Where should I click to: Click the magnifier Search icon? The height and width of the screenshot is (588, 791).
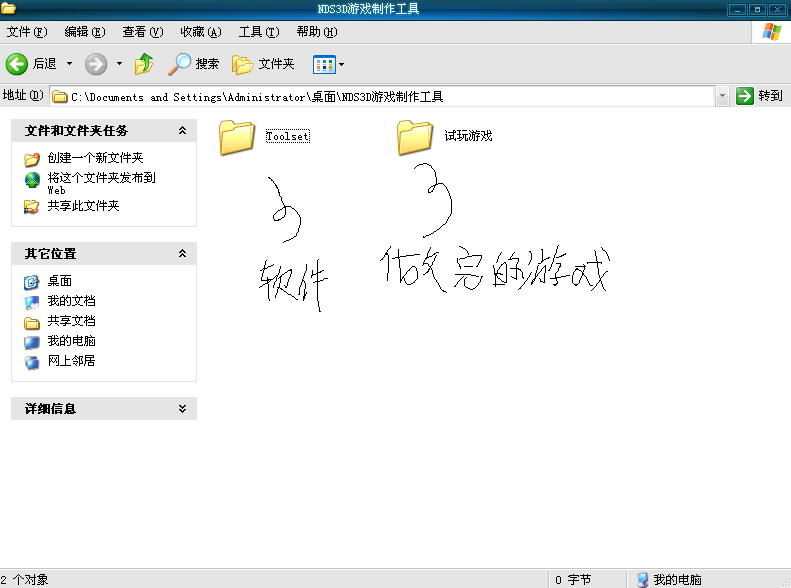[179, 64]
